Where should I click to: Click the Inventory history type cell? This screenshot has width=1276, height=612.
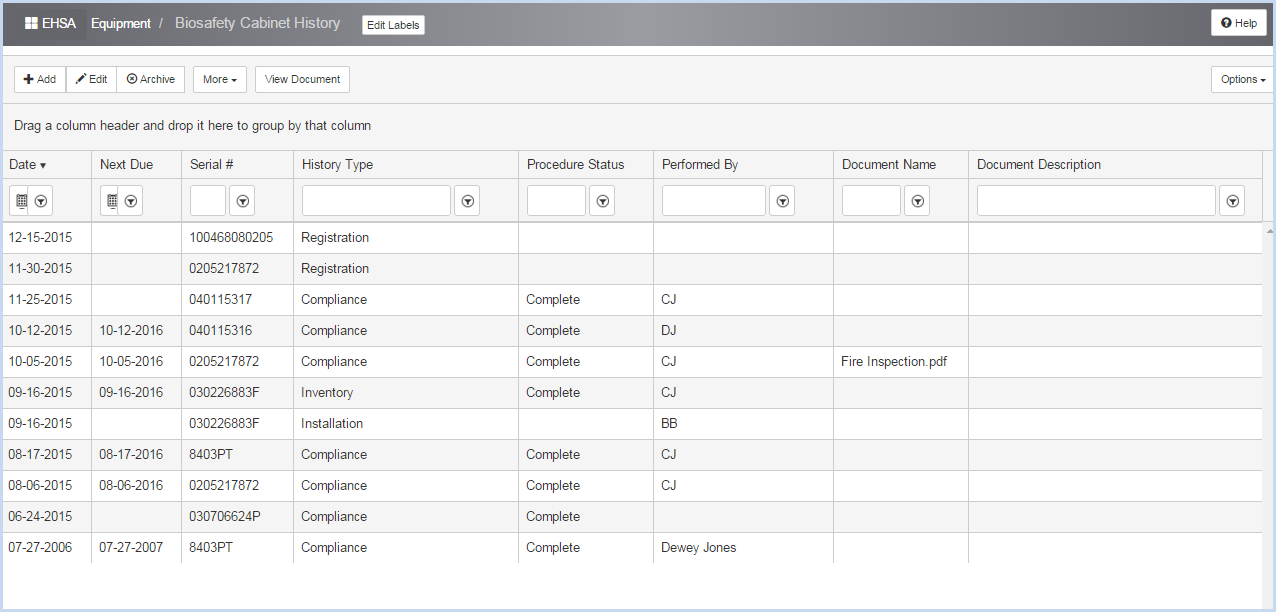tap(405, 393)
